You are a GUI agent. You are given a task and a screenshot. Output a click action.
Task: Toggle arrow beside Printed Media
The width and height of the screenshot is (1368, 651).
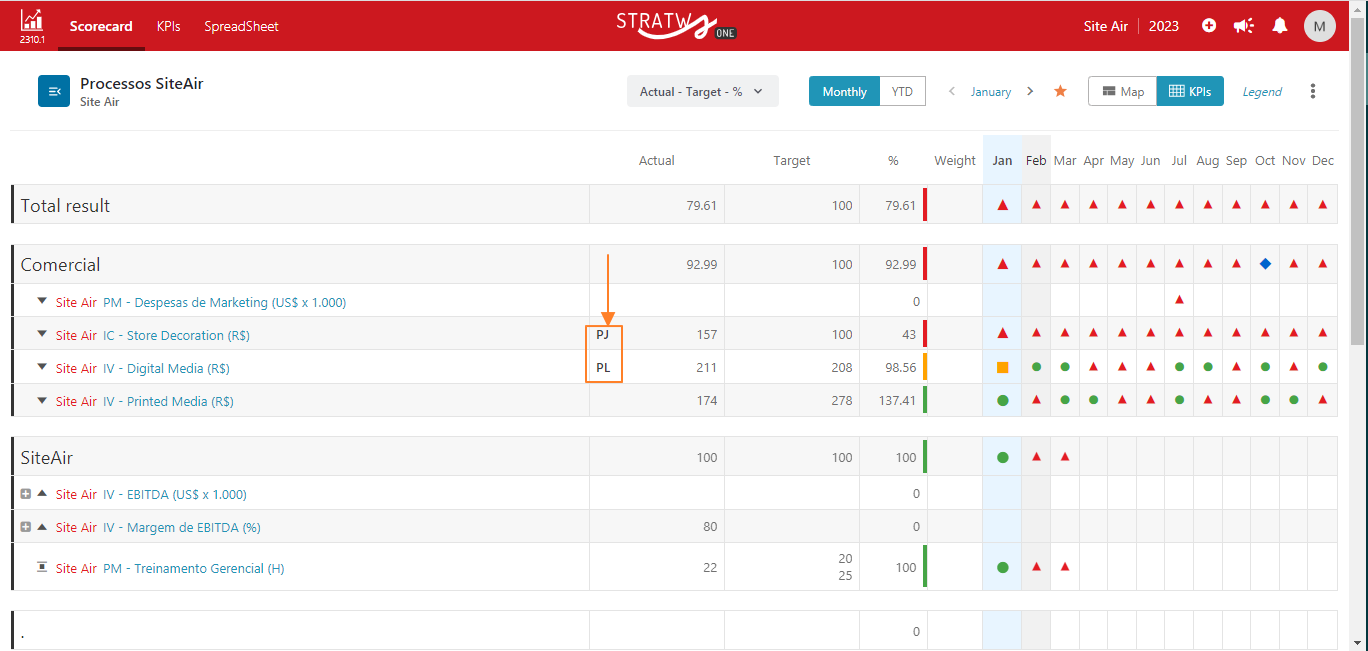(42, 400)
